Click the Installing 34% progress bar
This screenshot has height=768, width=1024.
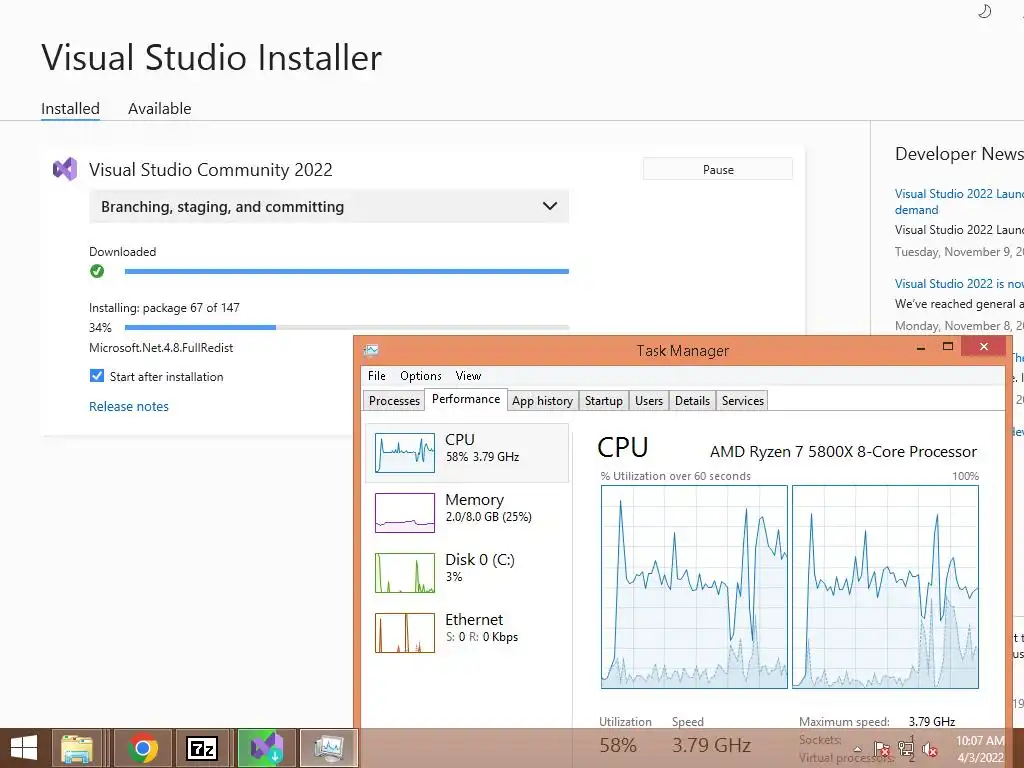(347, 327)
